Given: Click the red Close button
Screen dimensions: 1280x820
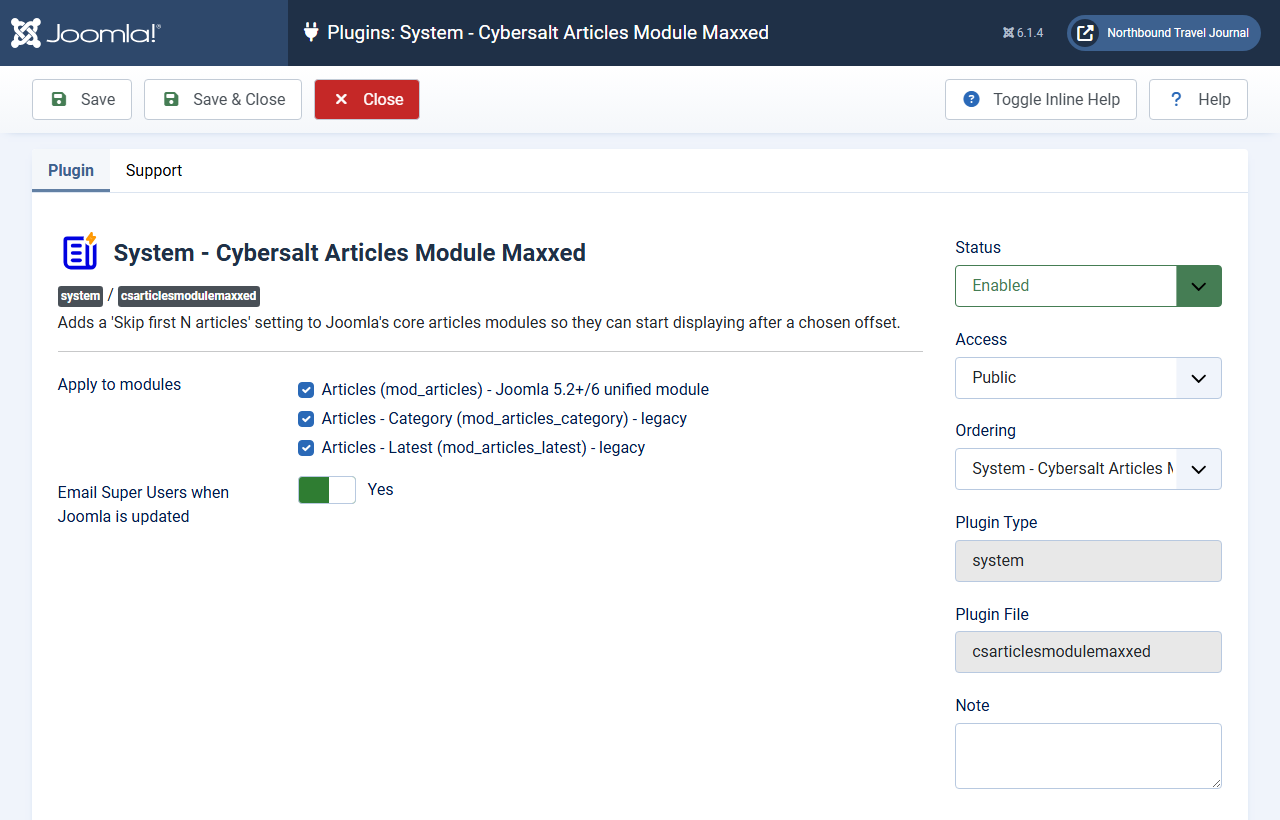Looking at the screenshot, I should (x=367, y=100).
